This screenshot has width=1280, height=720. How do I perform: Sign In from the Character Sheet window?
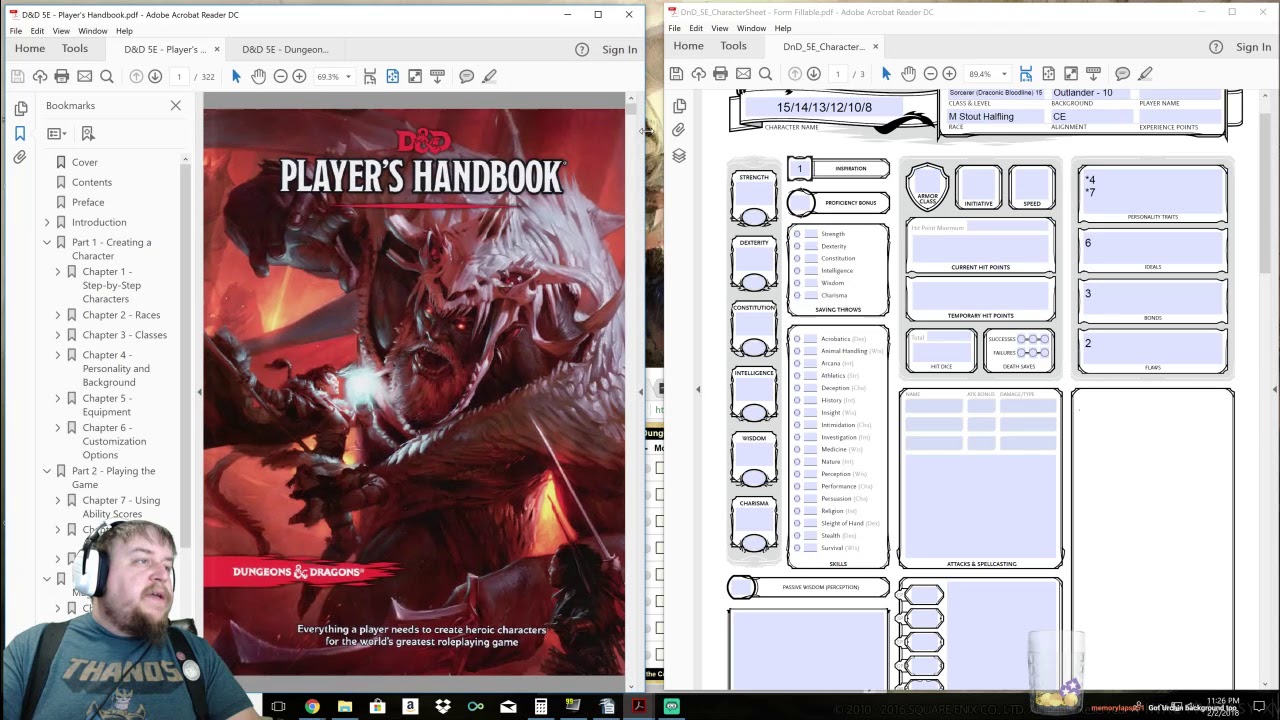point(1253,47)
